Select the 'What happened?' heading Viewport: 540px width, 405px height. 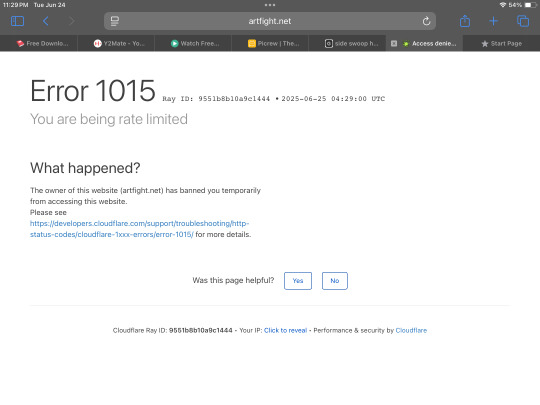[85, 168]
